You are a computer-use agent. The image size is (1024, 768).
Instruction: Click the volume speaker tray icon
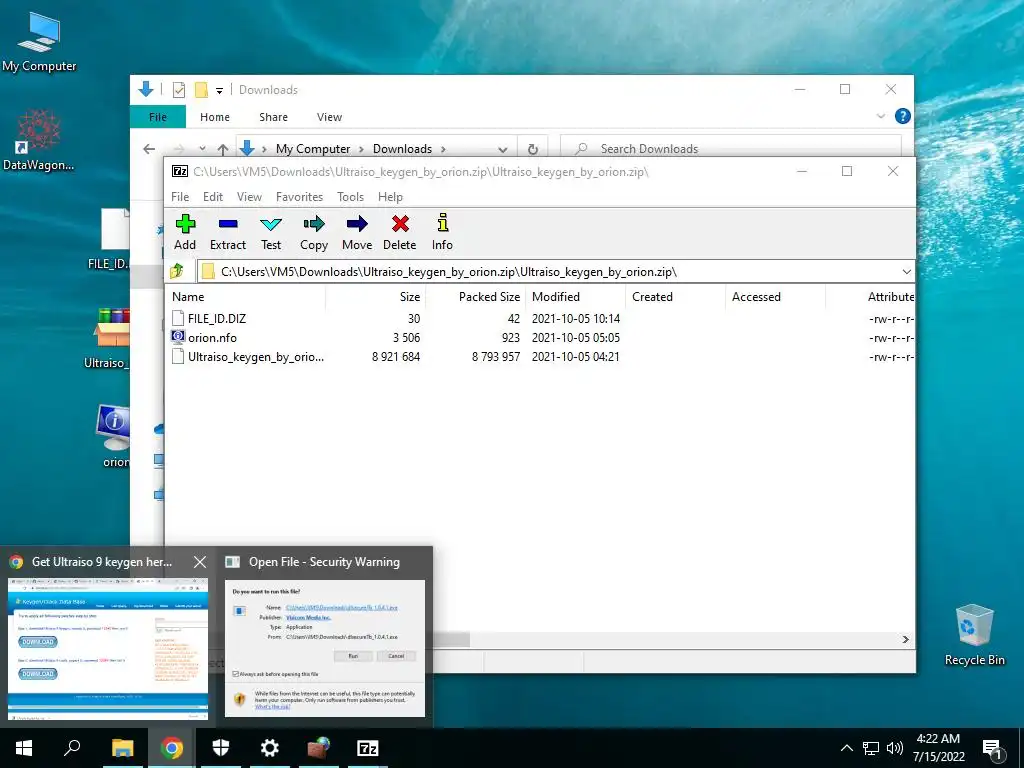click(895, 748)
